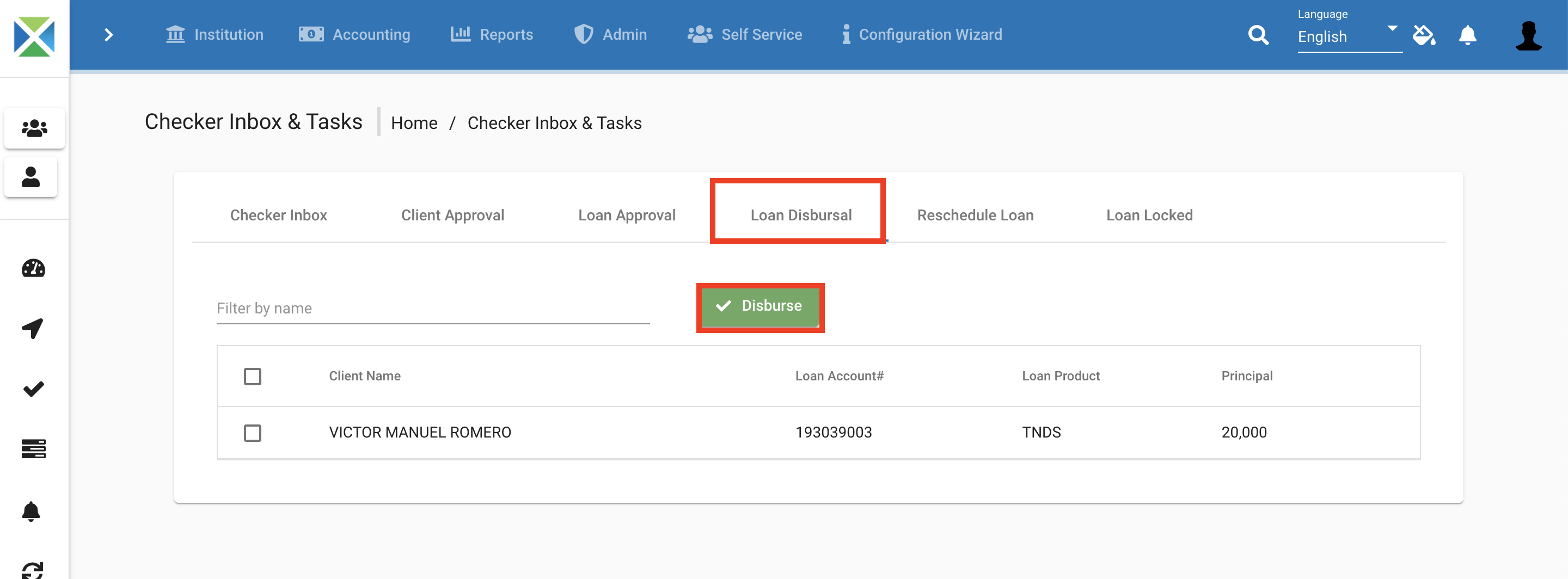The height and width of the screenshot is (579, 1568).
Task: Open the Reports menu
Action: click(491, 35)
